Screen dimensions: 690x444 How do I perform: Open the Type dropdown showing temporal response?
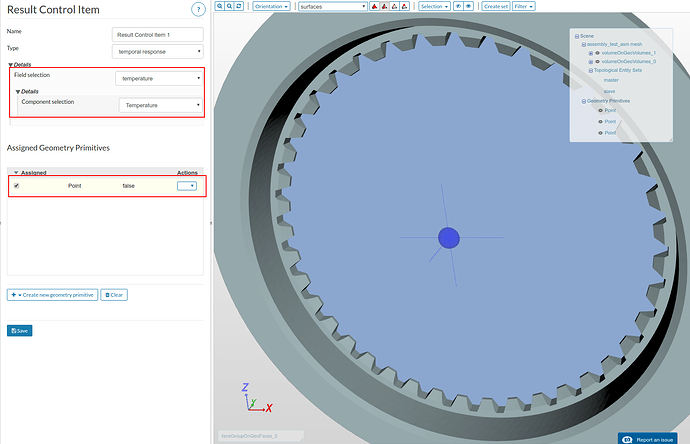pyautogui.click(x=158, y=50)
